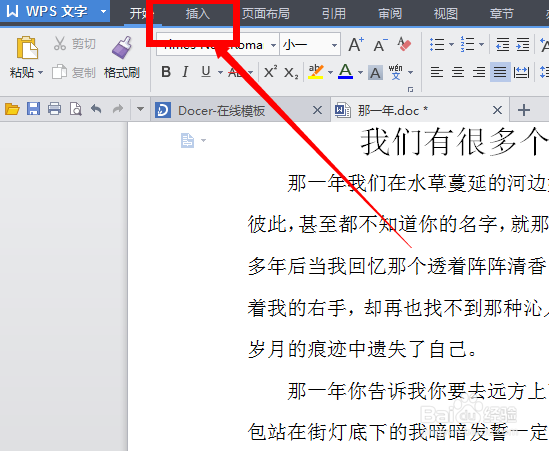Switch to the 页面布局 tab

(266, 14)
